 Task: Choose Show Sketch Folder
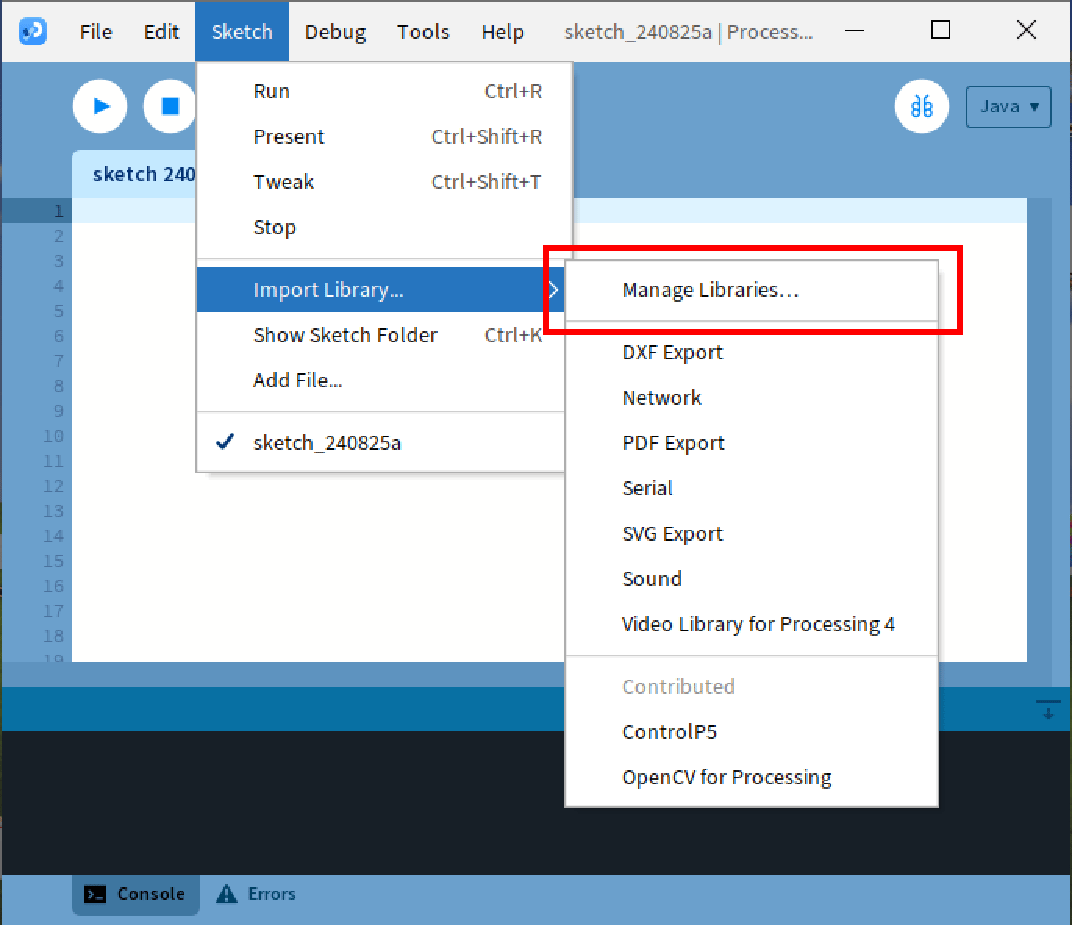click(x=380, y=335)
